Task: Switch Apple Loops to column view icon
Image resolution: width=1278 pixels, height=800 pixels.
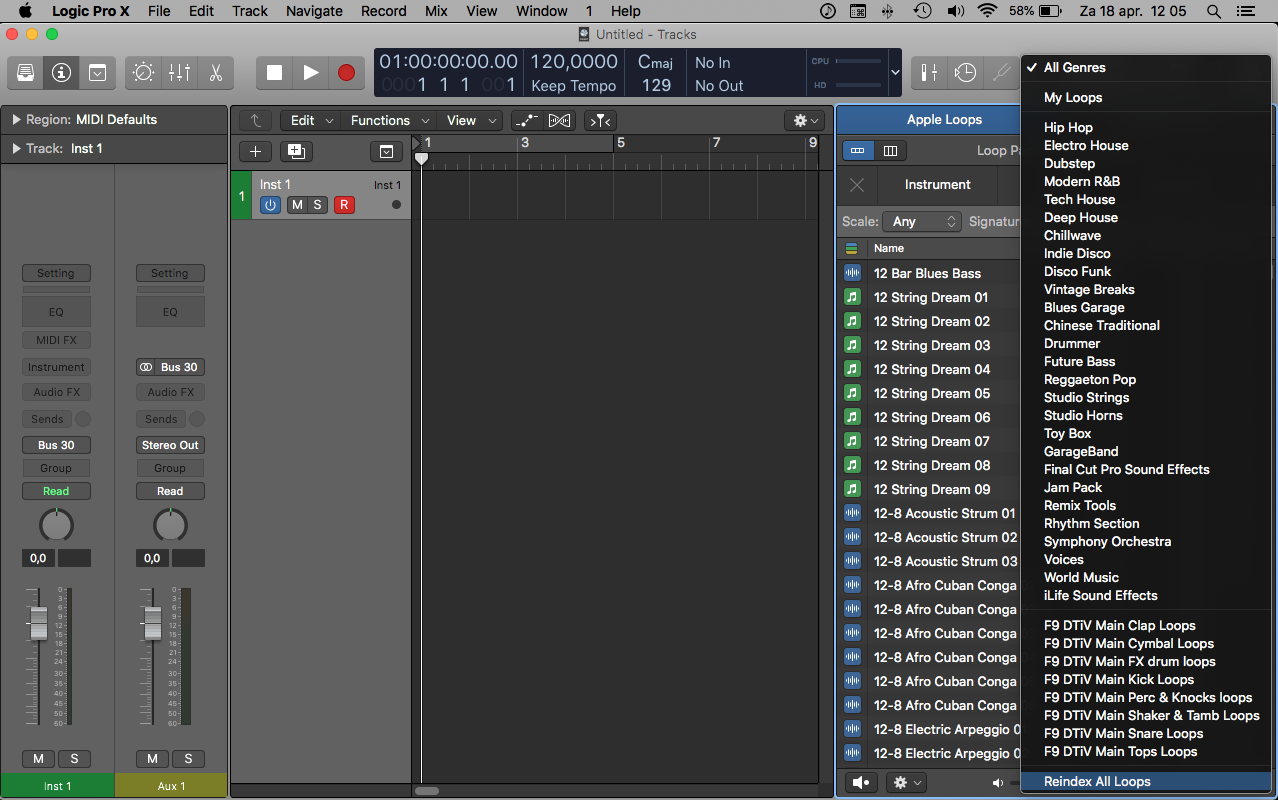Action: click(888, 150)
